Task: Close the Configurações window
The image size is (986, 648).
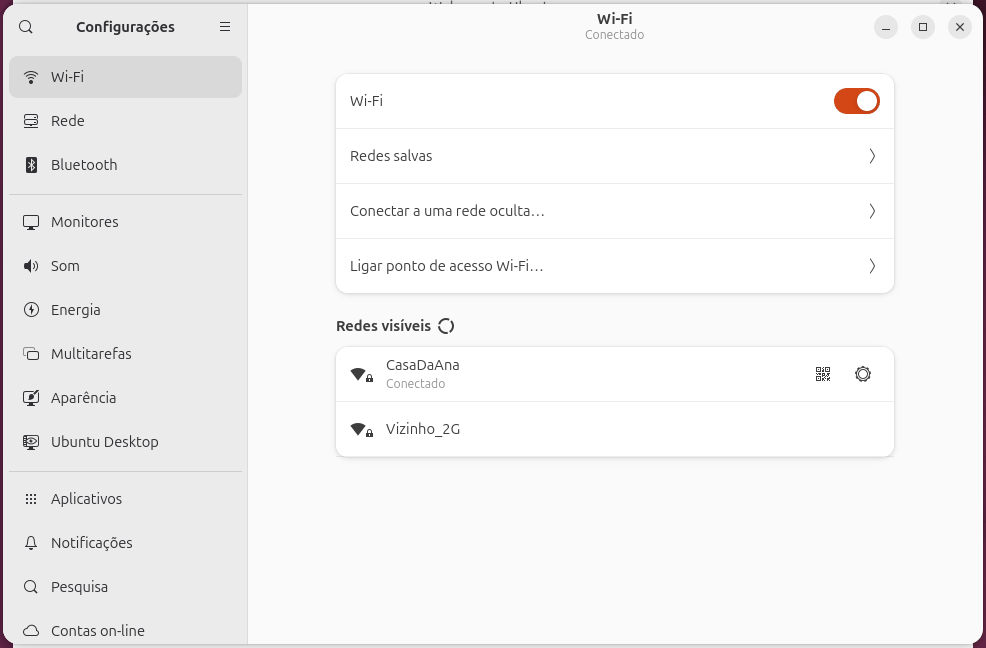Action: coord(960,27)
